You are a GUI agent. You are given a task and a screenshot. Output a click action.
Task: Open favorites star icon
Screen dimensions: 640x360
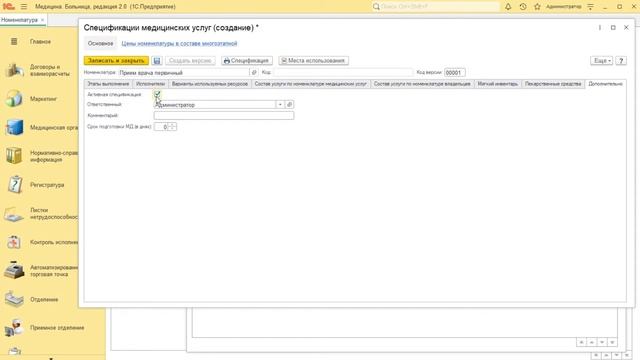click(537, 7)
